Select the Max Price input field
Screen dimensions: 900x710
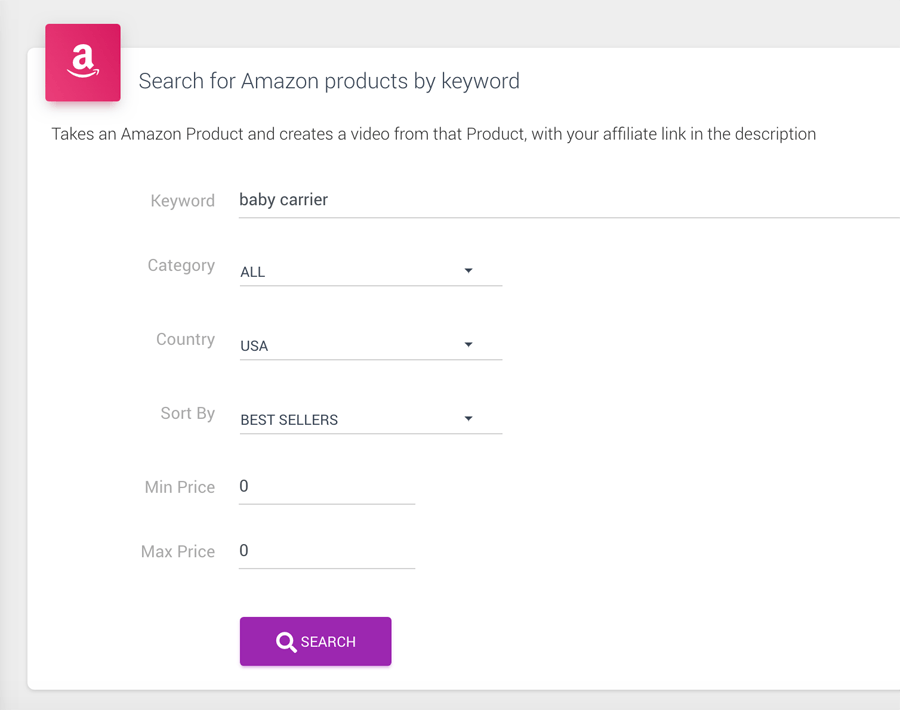point(327,551)
